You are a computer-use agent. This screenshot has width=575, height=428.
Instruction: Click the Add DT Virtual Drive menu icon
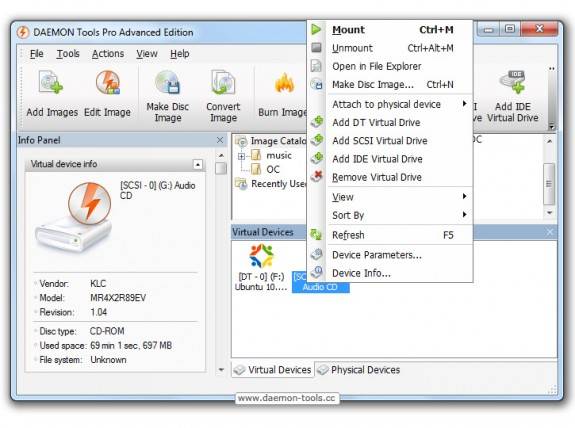point(317,122)
